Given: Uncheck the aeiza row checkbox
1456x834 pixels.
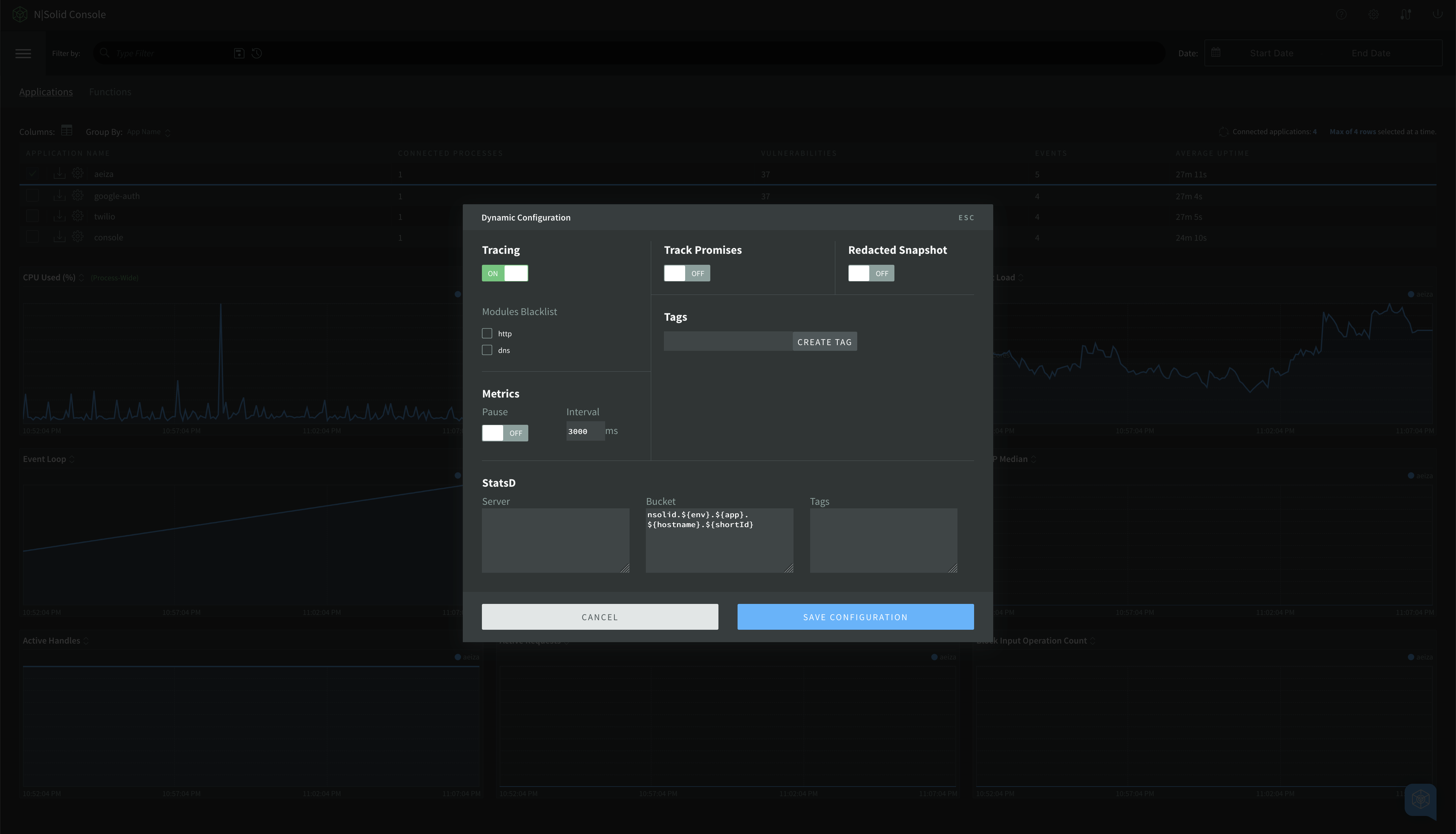Looking at the screenshot, I should pos(32,173).
